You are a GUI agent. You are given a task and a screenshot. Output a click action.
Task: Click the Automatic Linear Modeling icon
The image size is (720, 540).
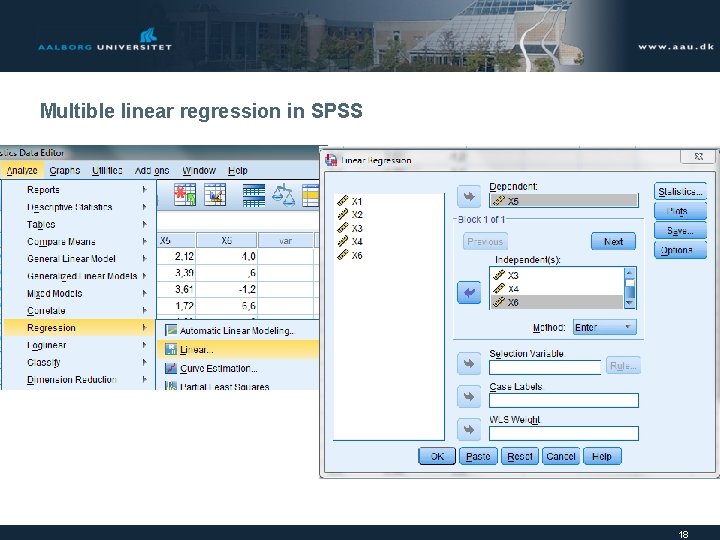click(171, 330)
